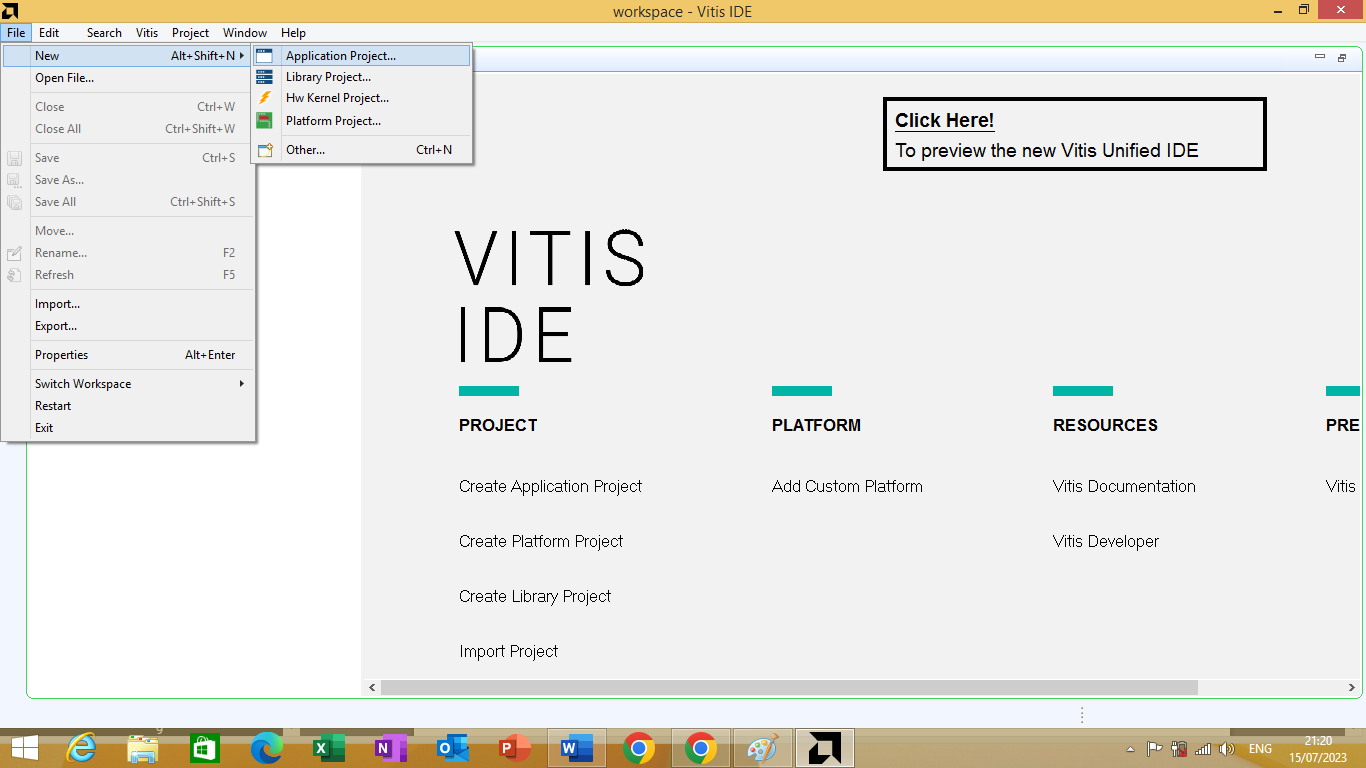Click Create Platform Project link
The image size is (1366, 768).
(541, 541)
